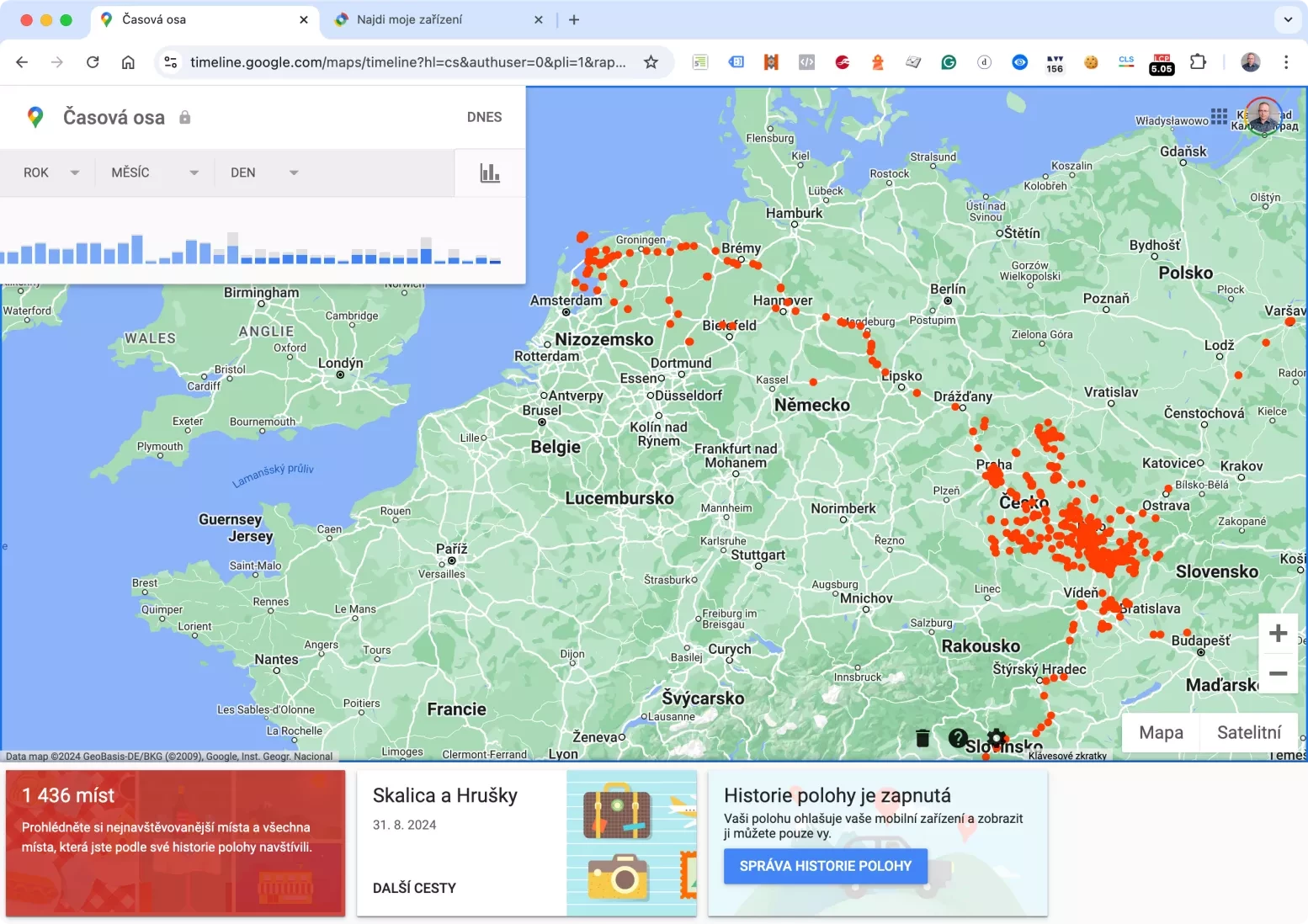Click the lock privacy icon beside Časová osa
Screen dimensions: 1308x924
point(184,117)
